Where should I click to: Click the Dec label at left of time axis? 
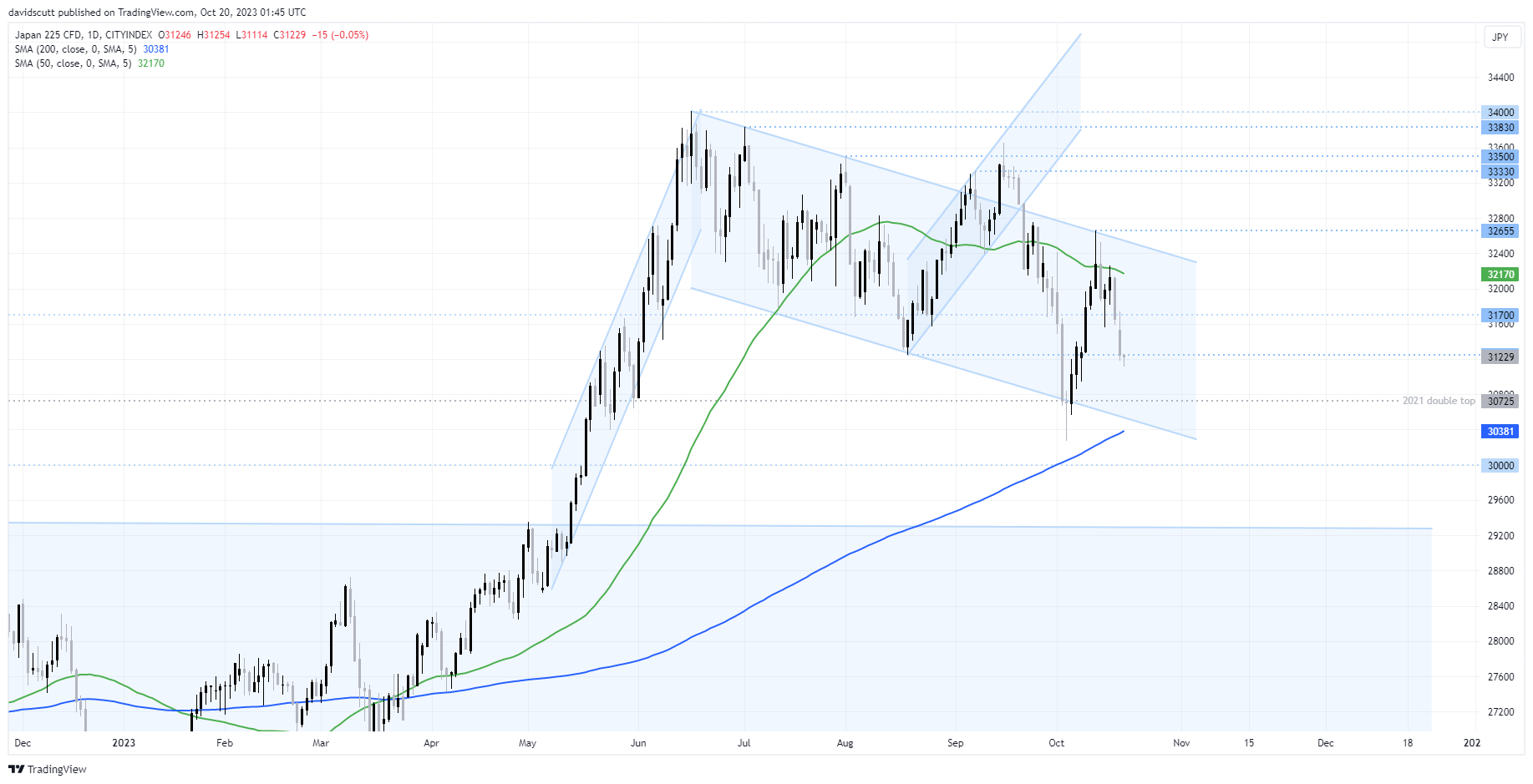pos(23,743)
